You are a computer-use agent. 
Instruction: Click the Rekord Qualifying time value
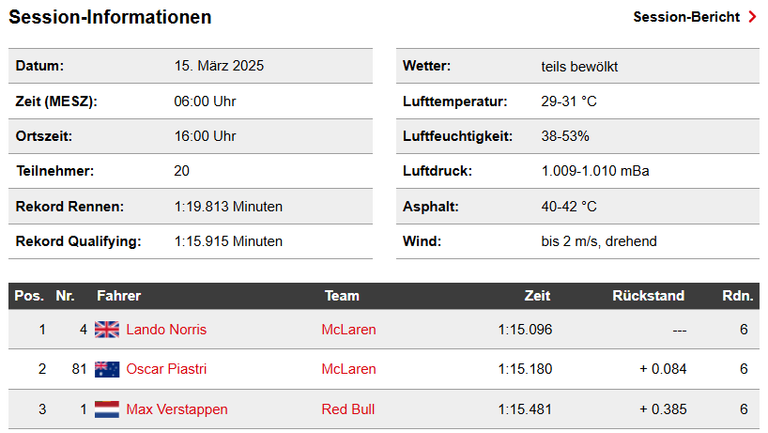228,241
